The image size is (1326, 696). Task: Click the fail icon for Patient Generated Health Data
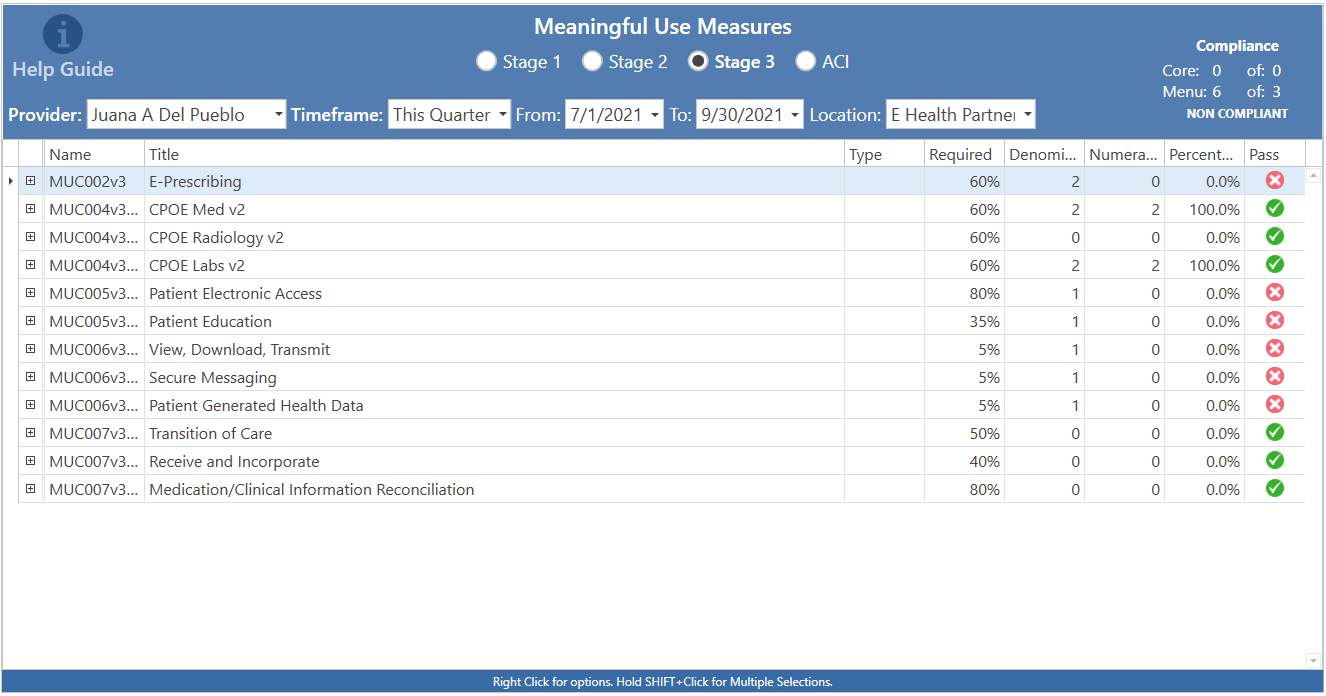[1275, 405]
